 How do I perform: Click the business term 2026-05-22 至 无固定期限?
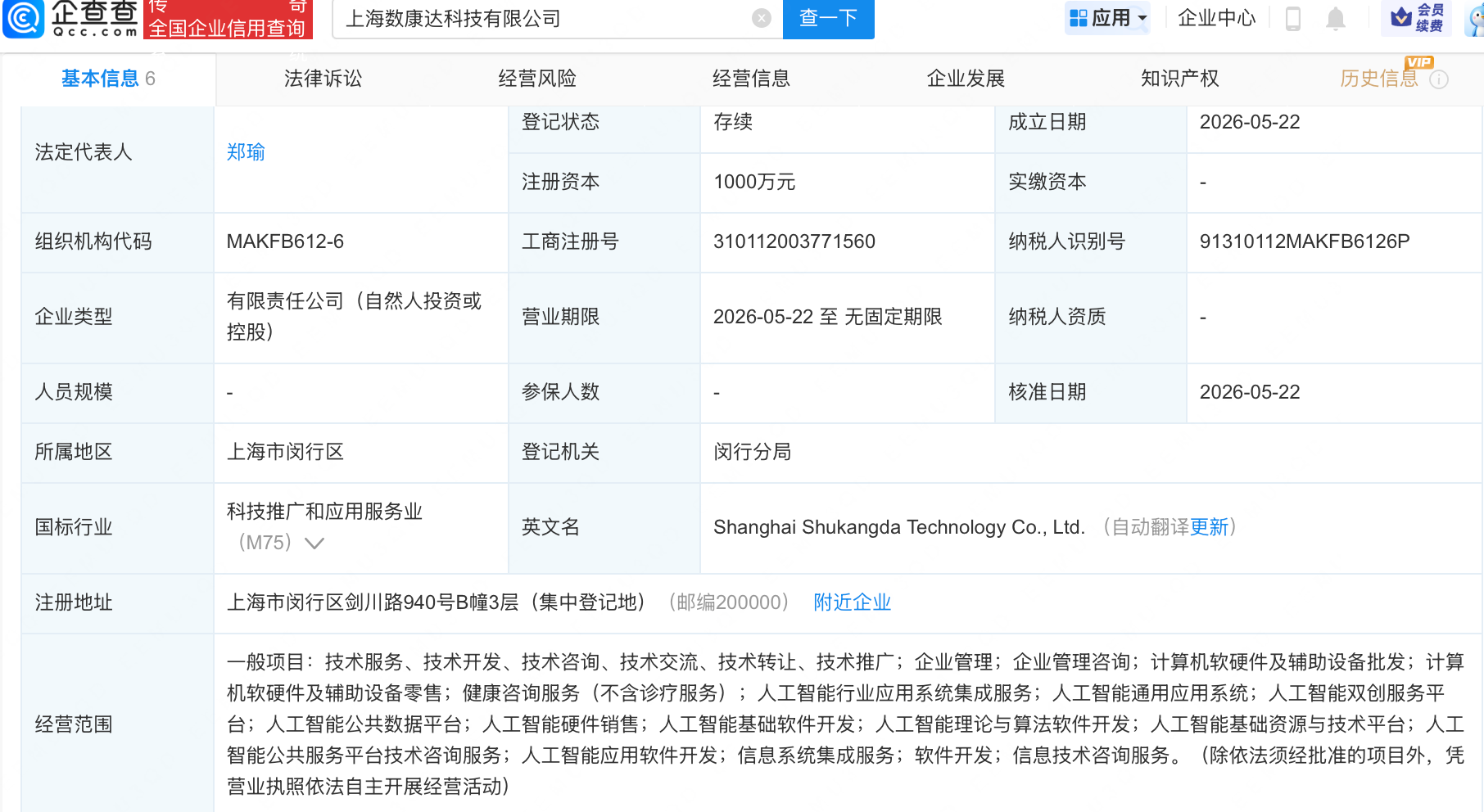828,317
